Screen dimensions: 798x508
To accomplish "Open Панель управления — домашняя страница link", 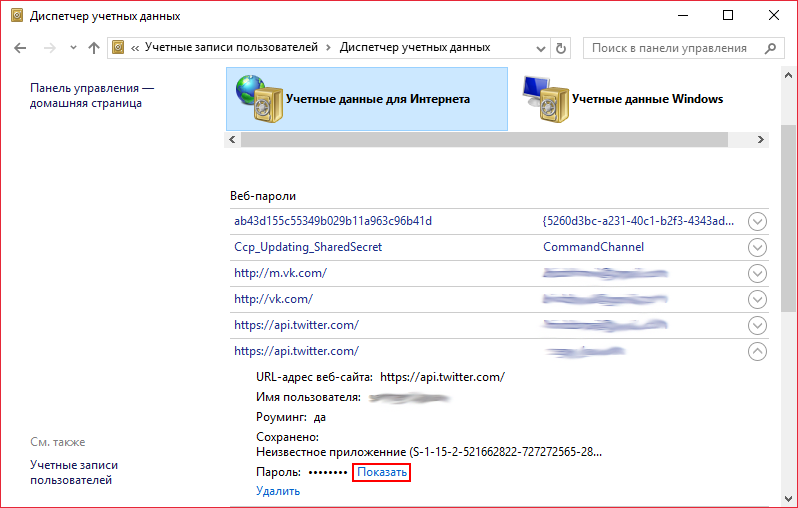I will click(x=92, y=96).
